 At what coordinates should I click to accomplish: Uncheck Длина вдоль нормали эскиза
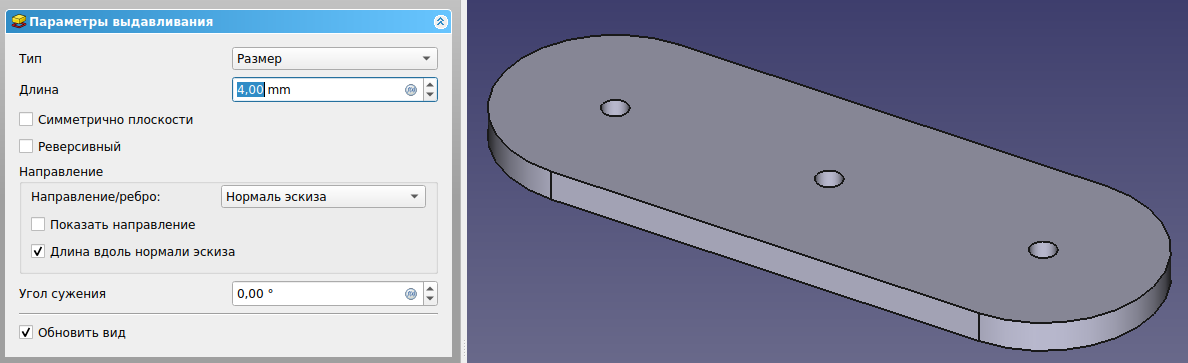(x=38, y=251)
